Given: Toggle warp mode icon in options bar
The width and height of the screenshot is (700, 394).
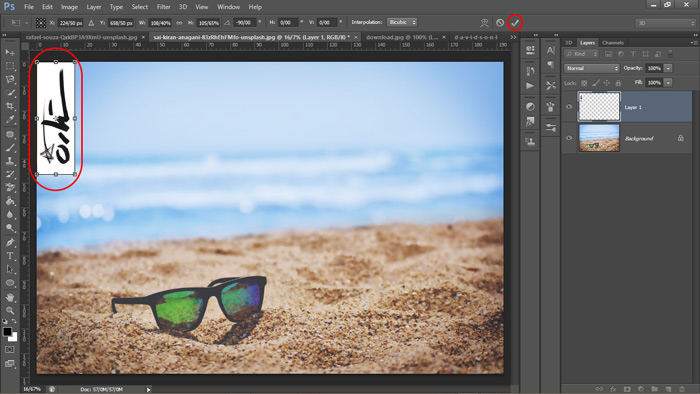Looking at the screenshot, I should 484,23.
